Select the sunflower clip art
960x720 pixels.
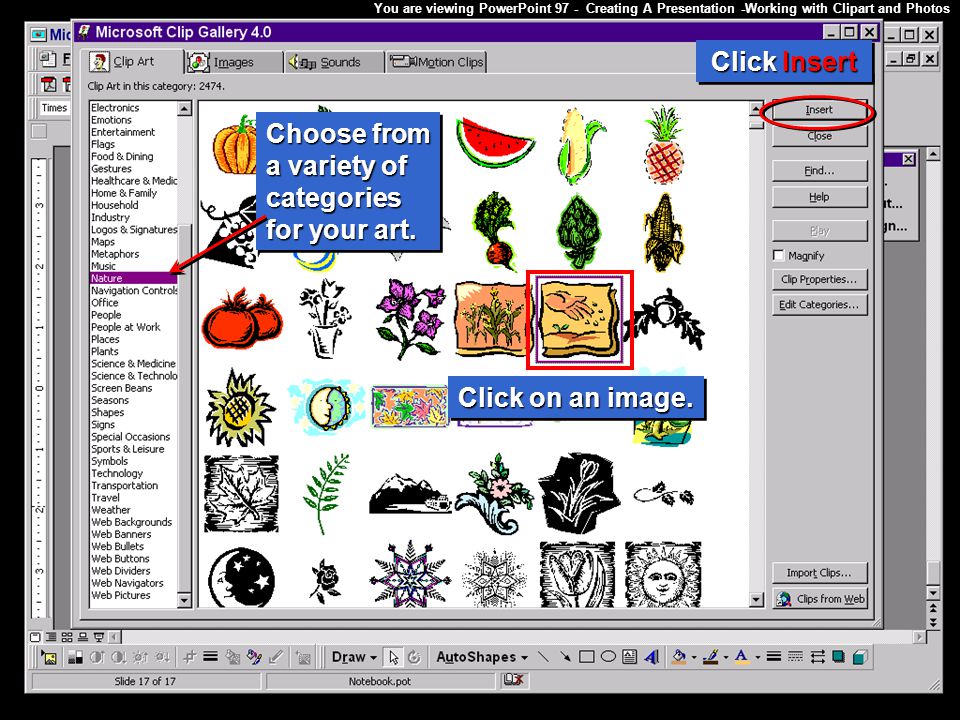pos(240,408)
